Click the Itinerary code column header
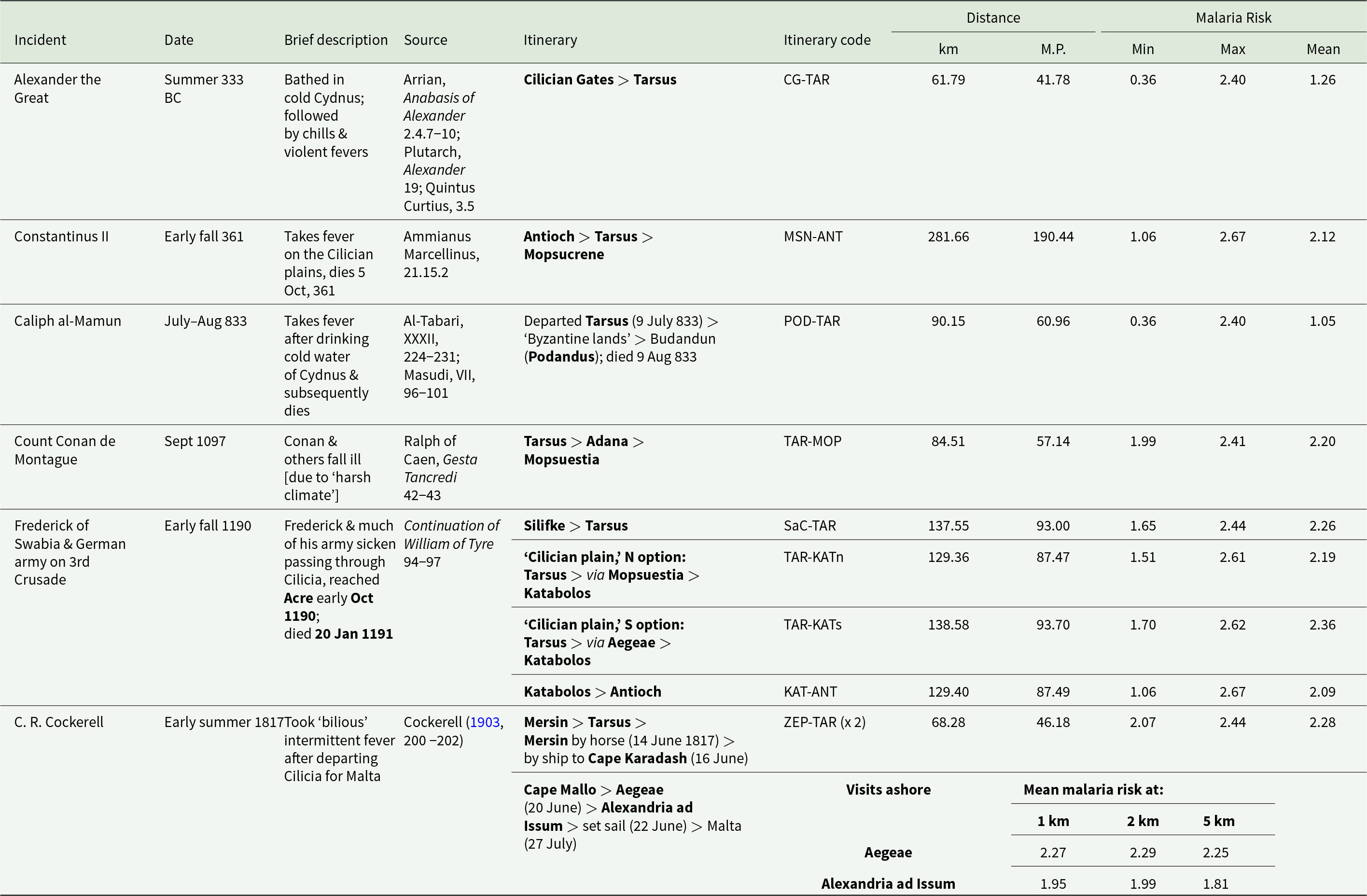This screenshot has width=1367, height=896. pos(826,40)
